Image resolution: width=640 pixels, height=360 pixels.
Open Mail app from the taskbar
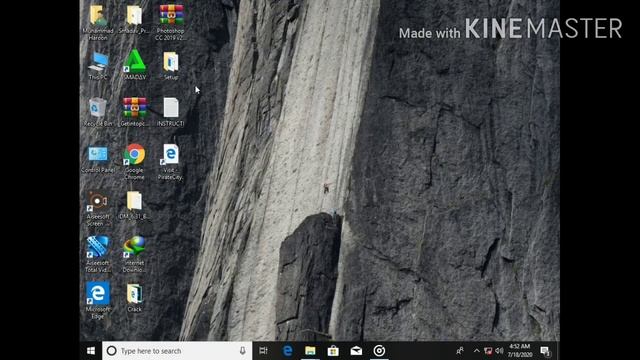[x=356, y=351]
